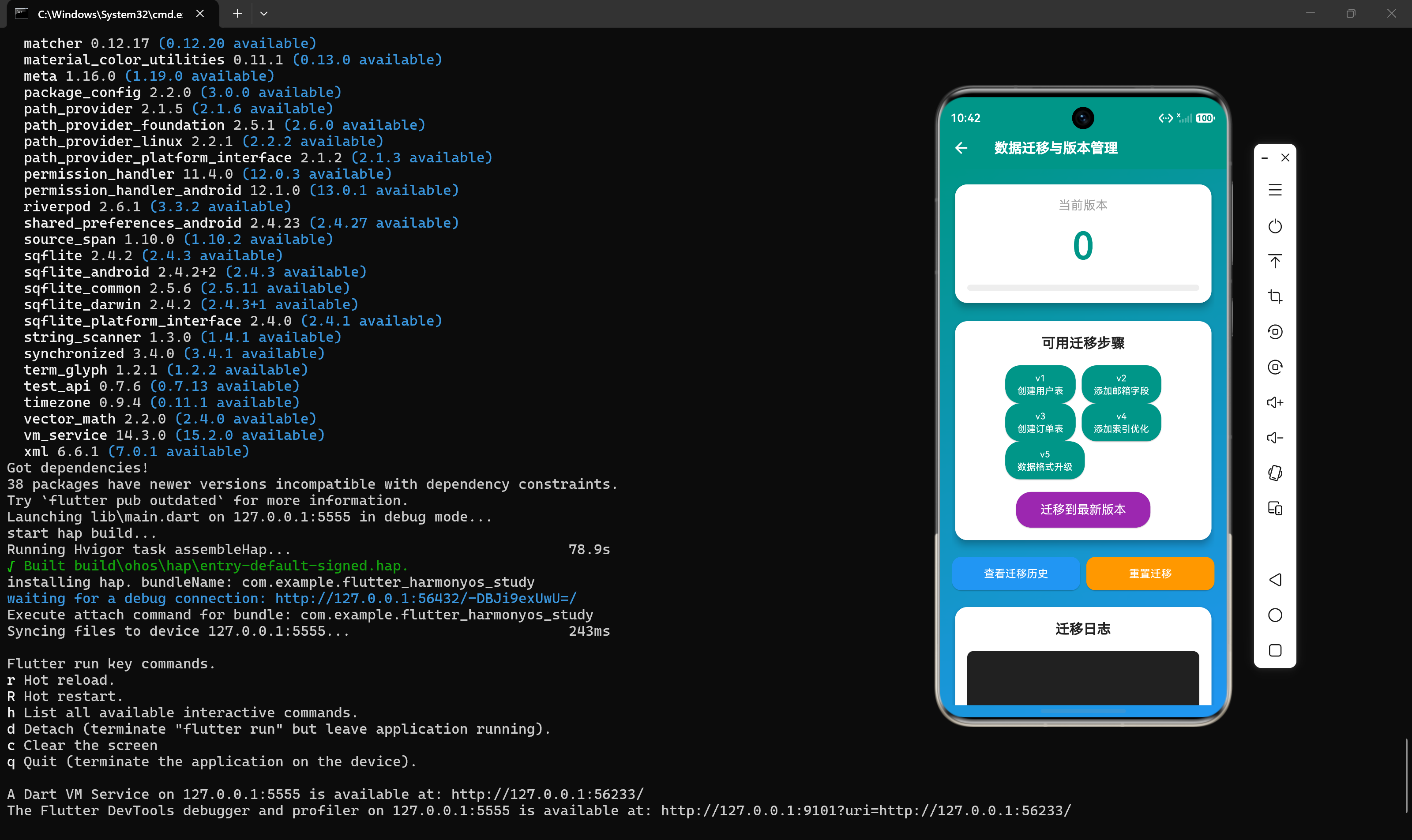Viewport: 1412px width, 840px height.
Task: Click the terminal vertical scrollbar thumb
Action: click(1407, 776)
